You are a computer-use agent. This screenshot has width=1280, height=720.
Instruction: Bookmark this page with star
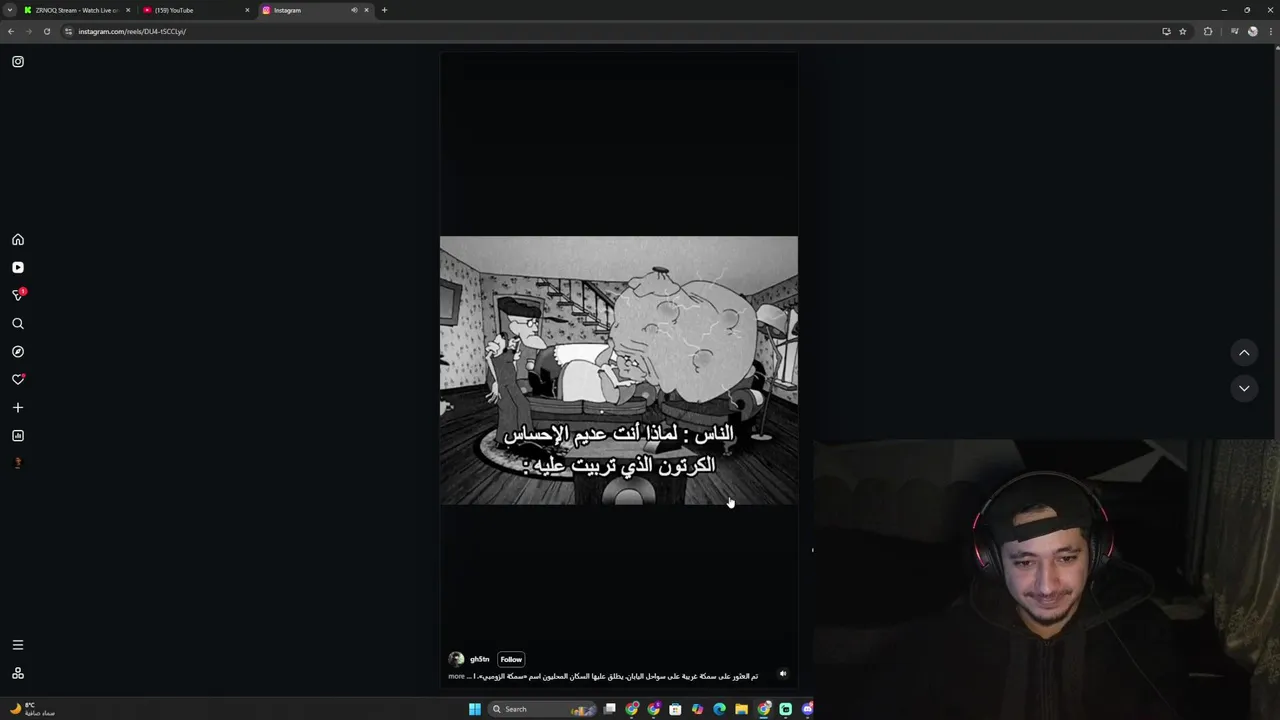point(1183,31)
